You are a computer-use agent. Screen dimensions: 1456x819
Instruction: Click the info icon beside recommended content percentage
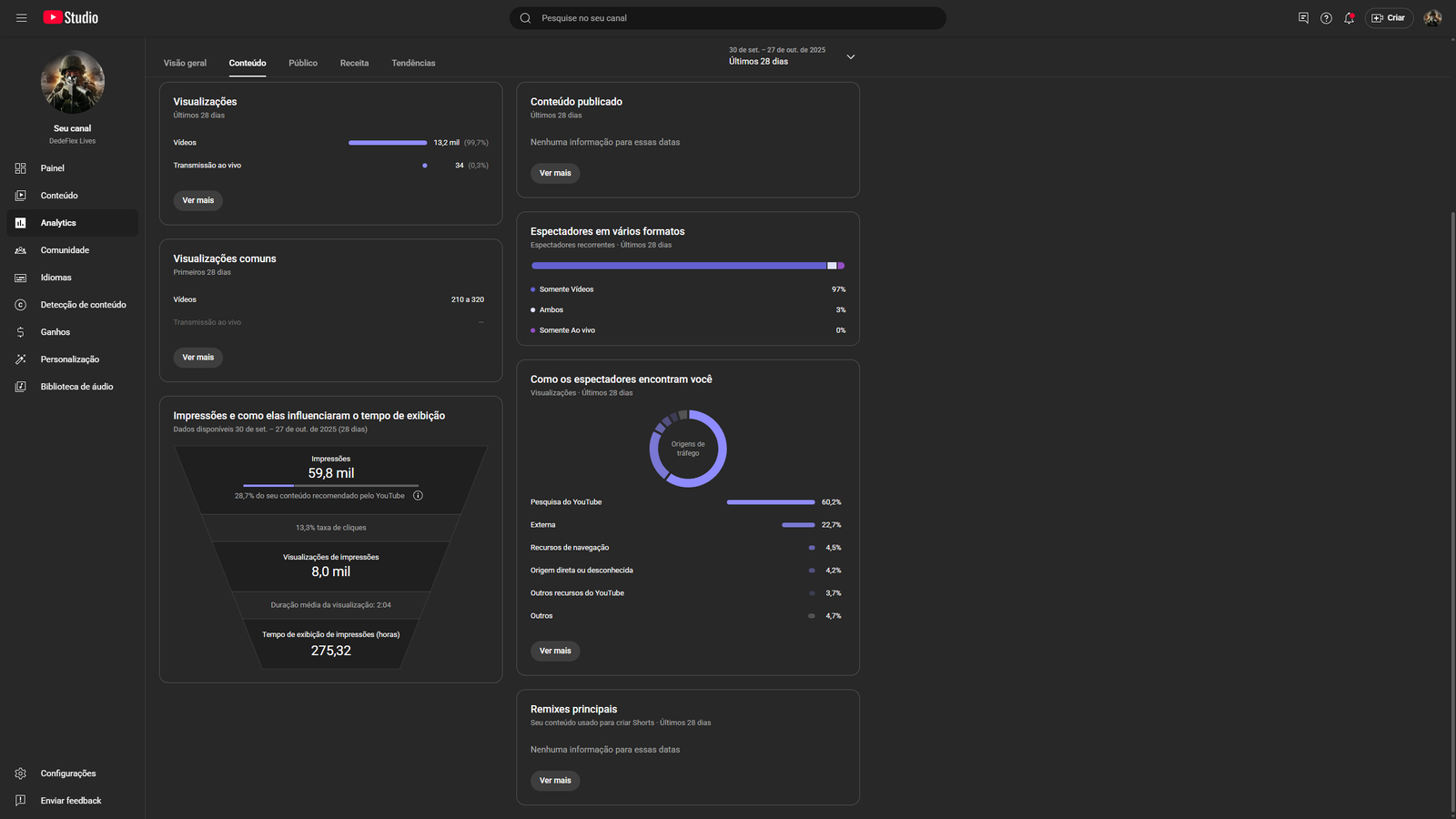tap(419, 496)
